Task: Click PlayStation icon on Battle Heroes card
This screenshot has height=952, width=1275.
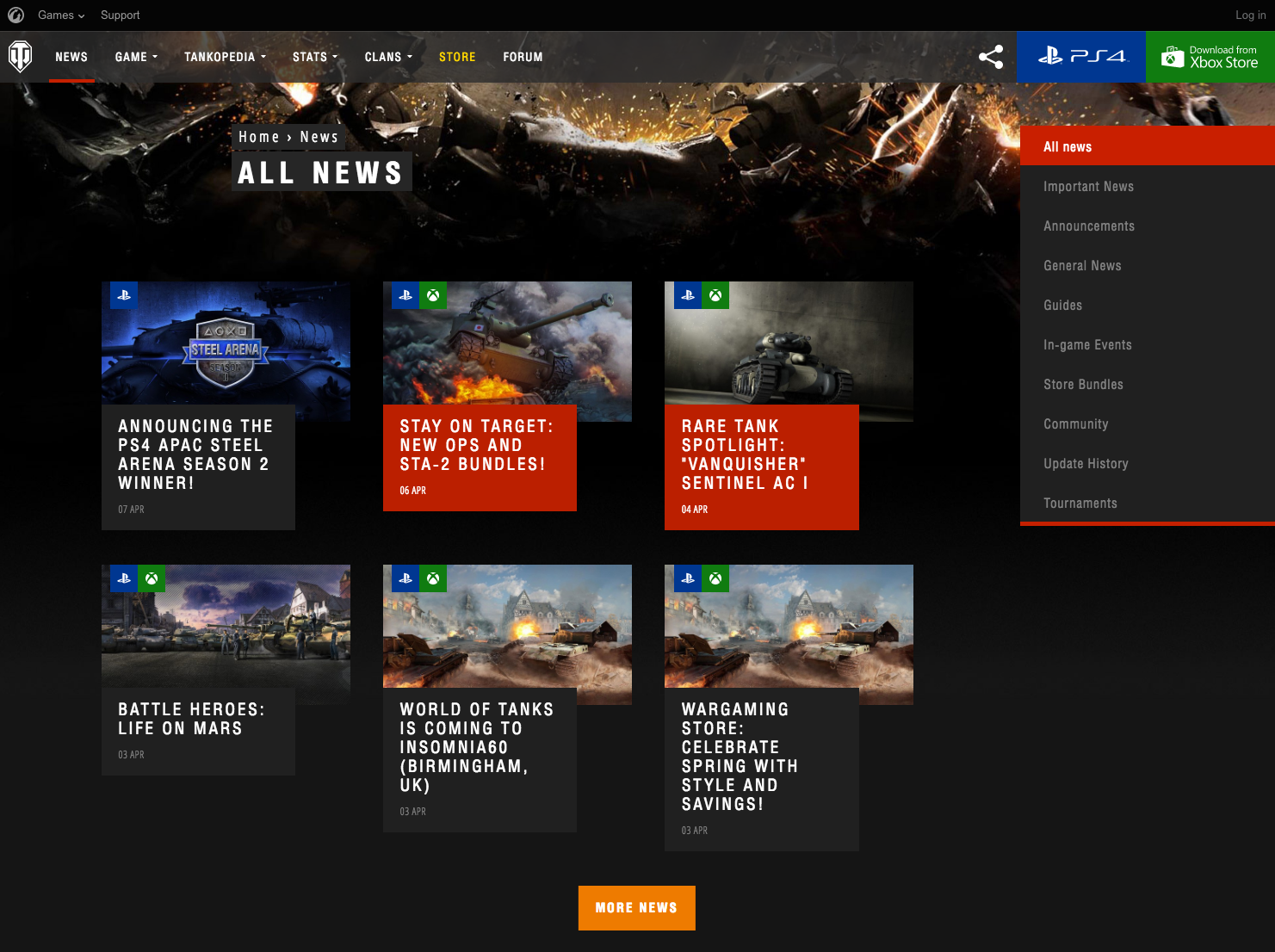Action: coord(124,578)
